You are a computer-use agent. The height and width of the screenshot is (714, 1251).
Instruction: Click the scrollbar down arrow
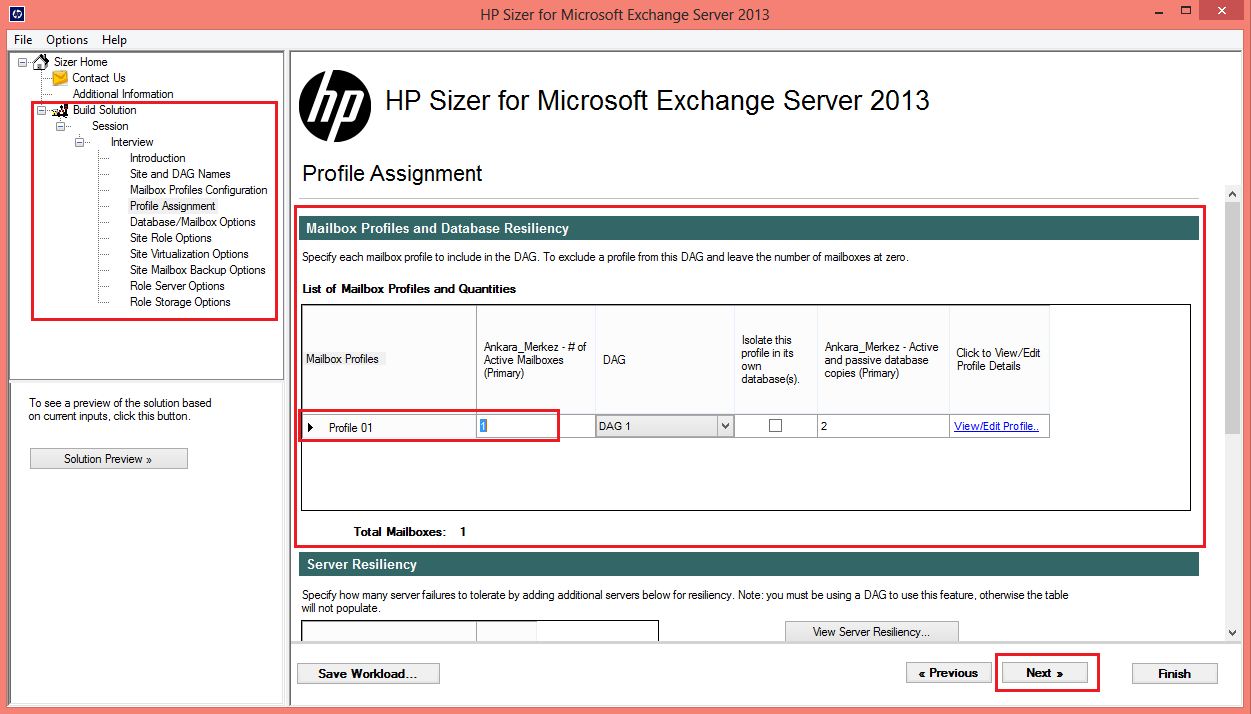[1232, 632]
